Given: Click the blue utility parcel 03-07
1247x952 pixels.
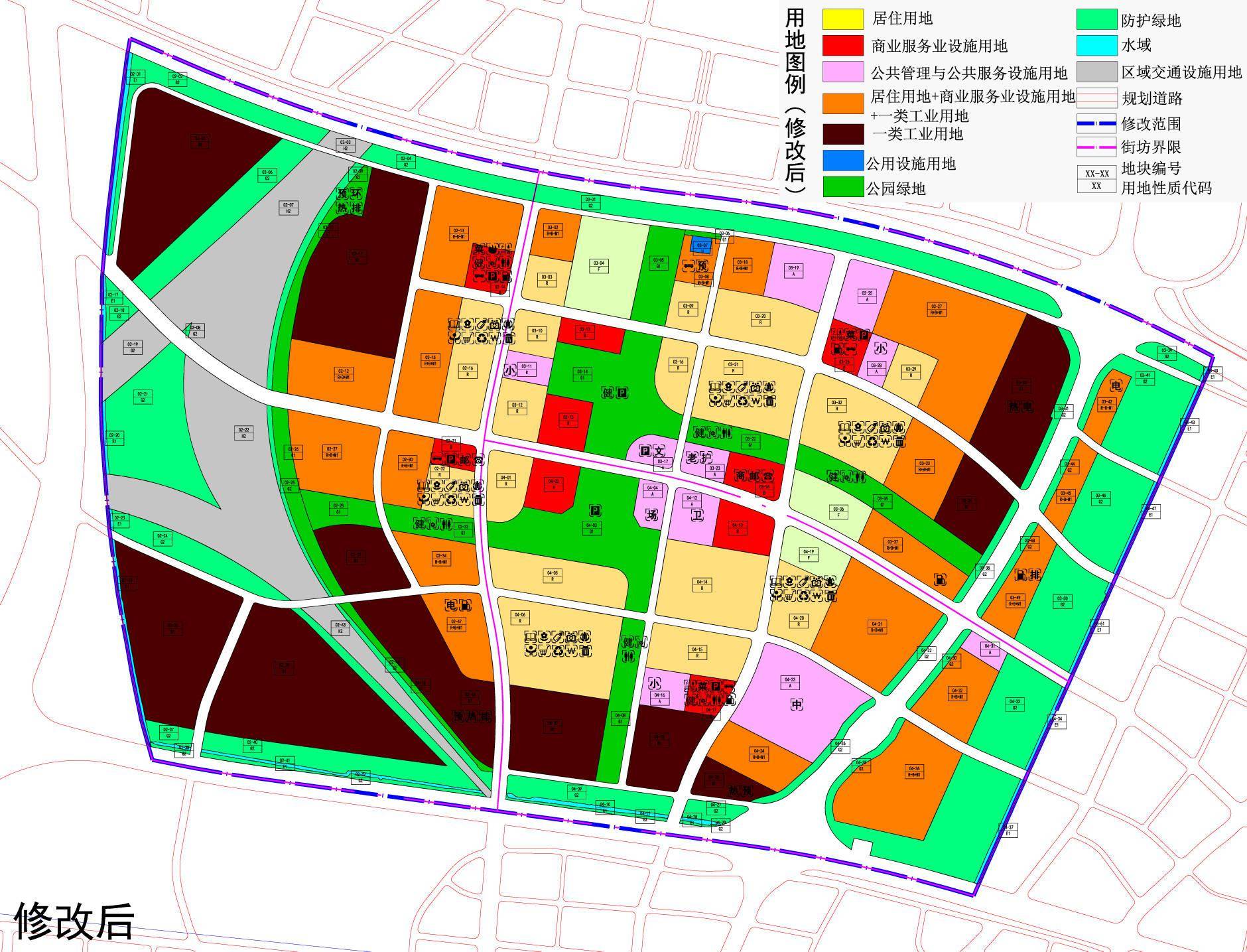Looking at the screenshot, I should [701, 245].
